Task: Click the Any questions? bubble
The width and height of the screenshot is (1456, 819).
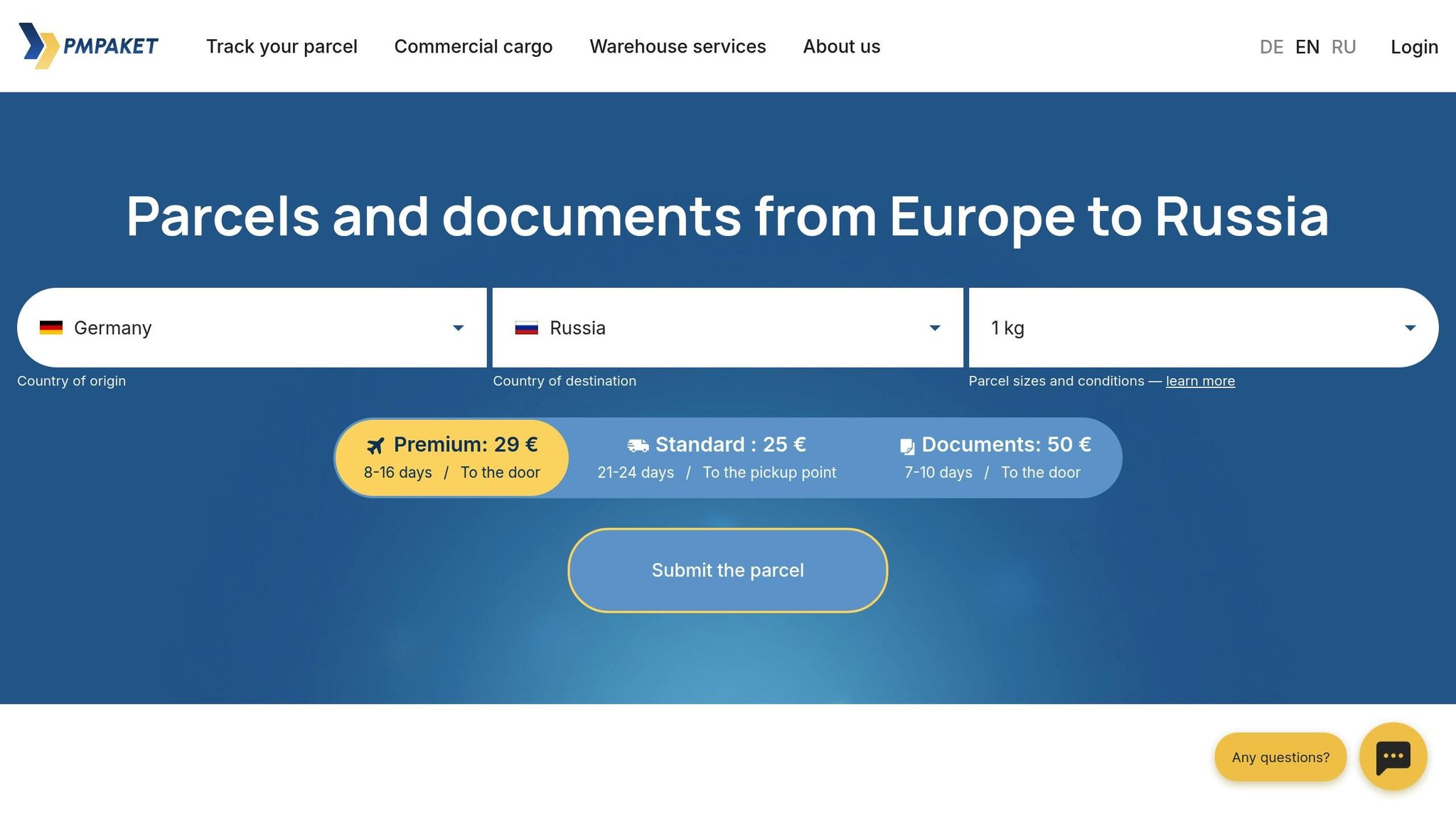Action: click(x=1280, y=757)
